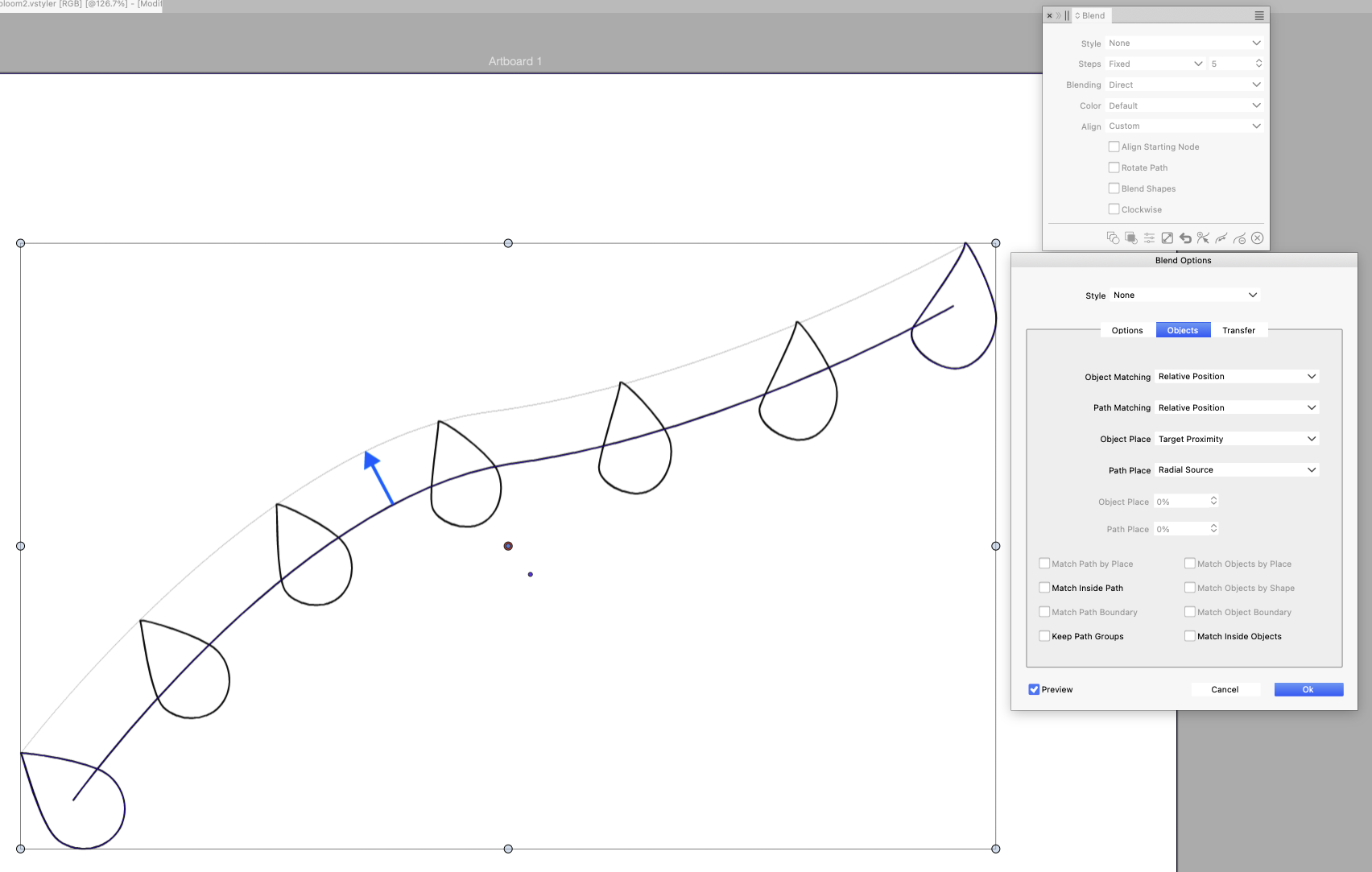Uncheck the Preview checkbox

1034,689
